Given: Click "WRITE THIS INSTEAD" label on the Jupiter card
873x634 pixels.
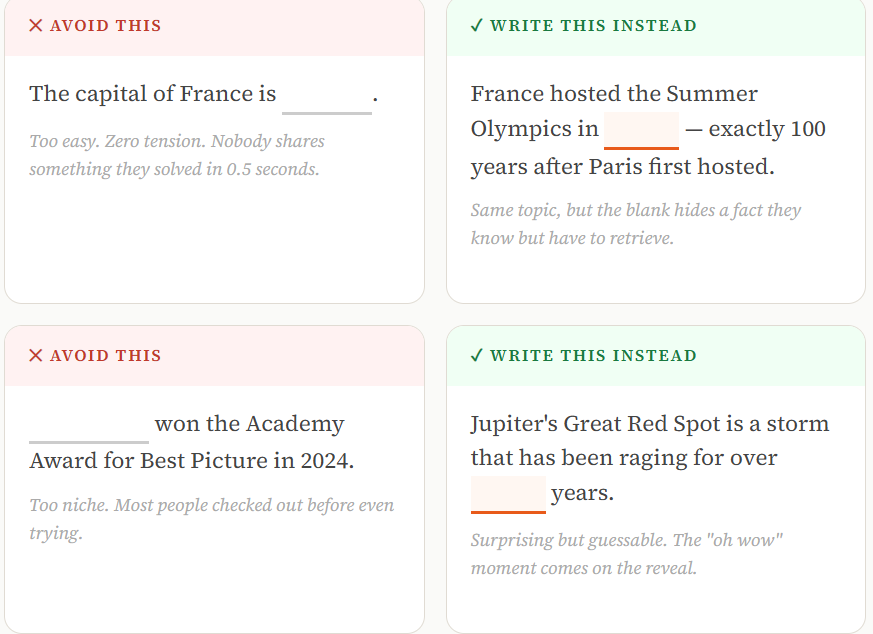Looking at the screenshot, I should point(593,356).
